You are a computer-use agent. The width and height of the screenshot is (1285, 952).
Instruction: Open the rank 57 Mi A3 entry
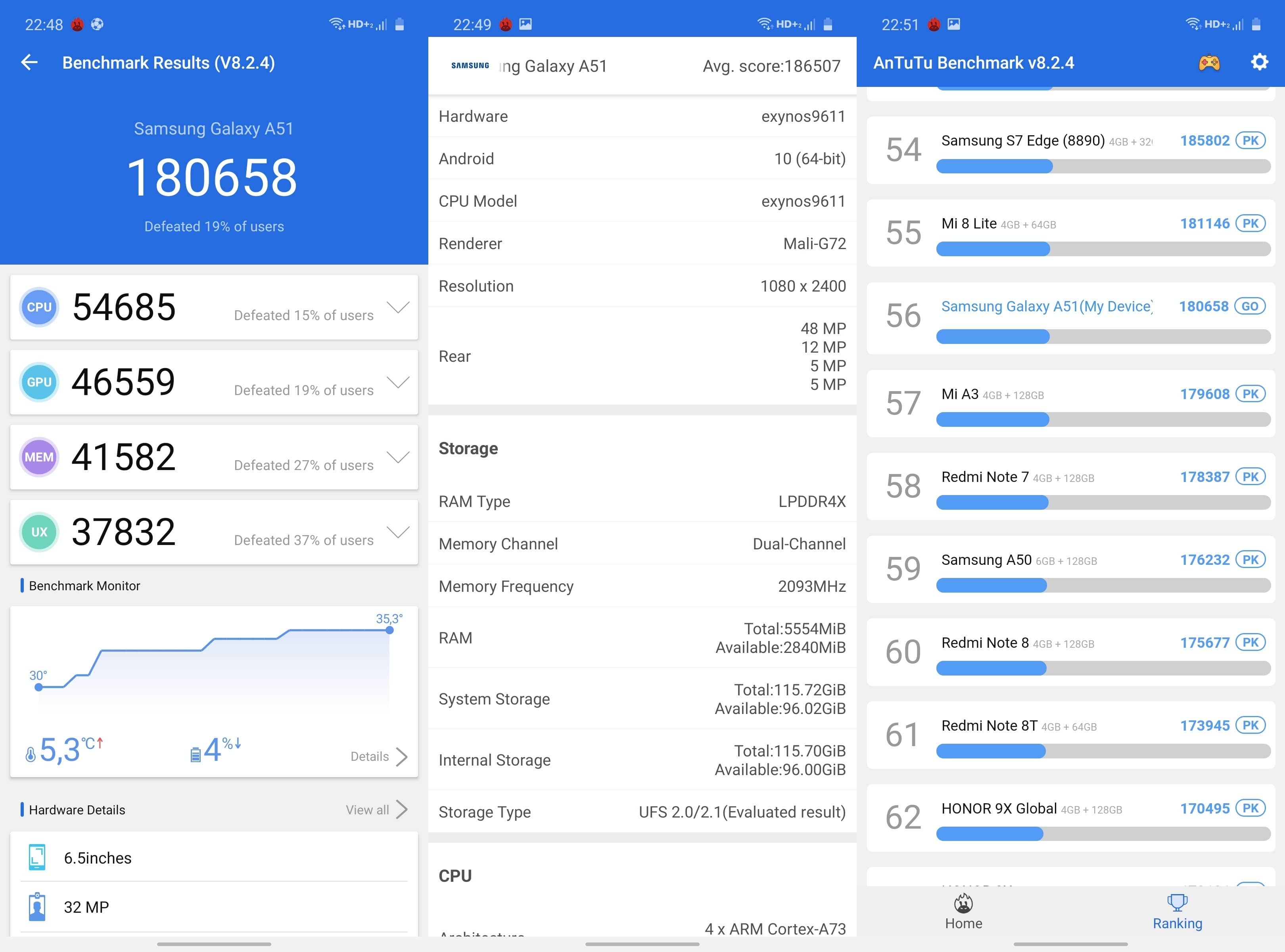[x=1071, y=403]
